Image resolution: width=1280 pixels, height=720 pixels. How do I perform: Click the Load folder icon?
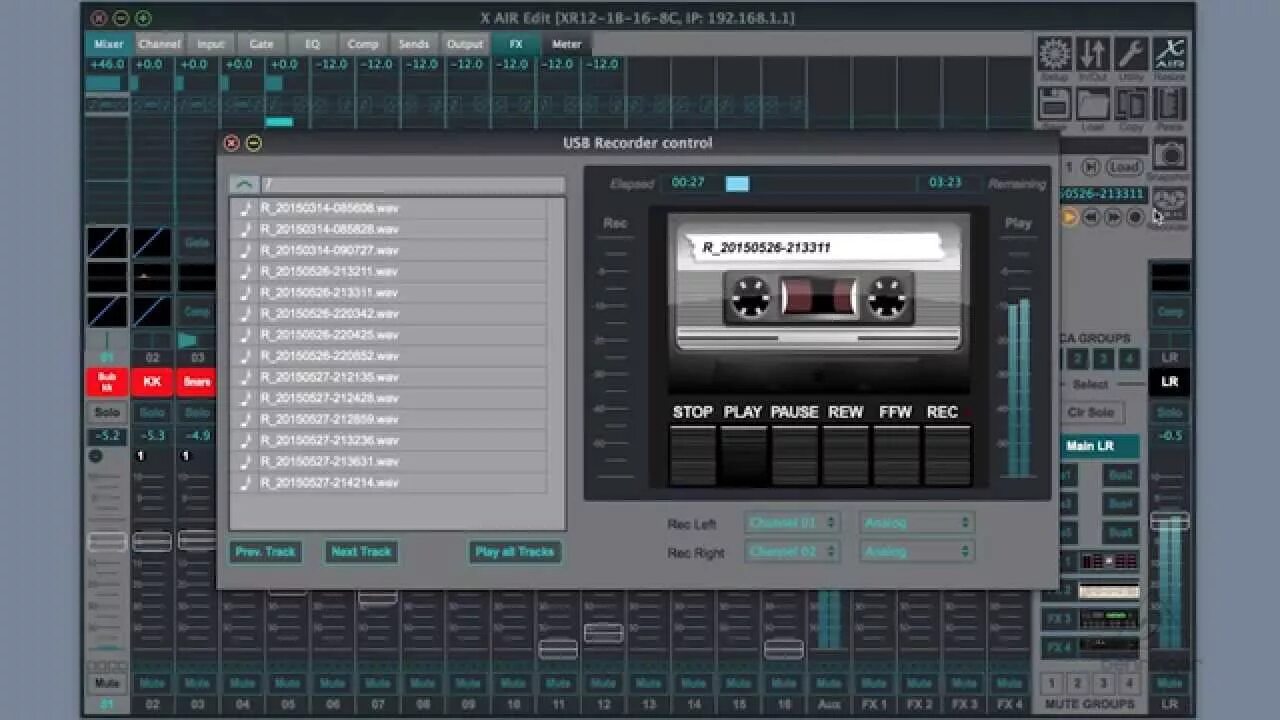click(1093, 104)
